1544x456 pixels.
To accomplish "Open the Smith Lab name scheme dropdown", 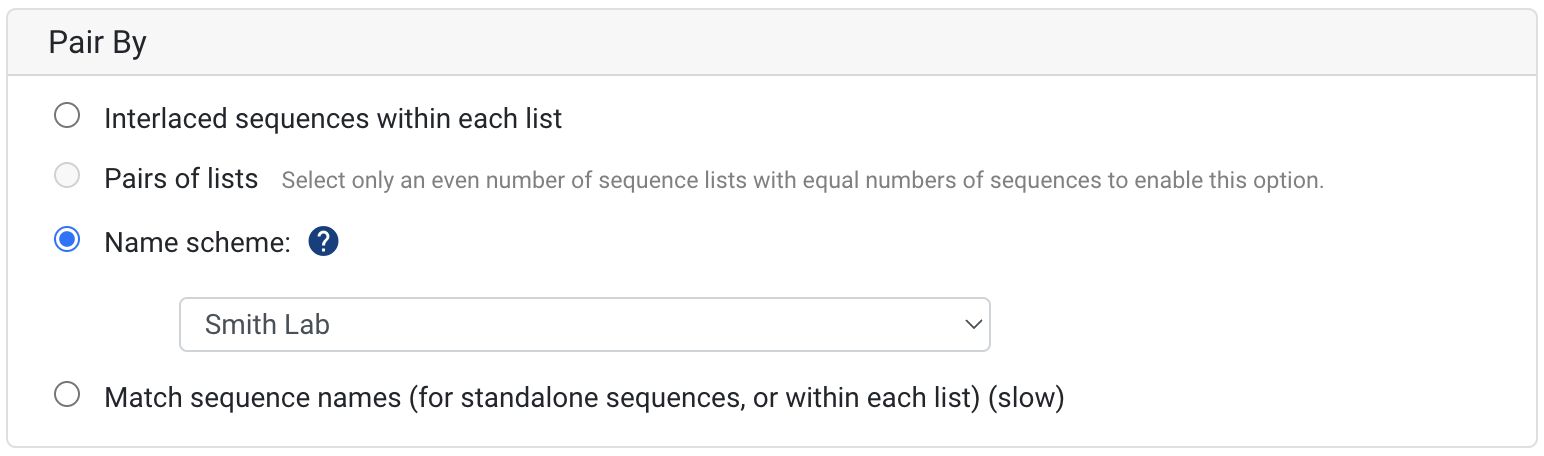I will coord(585,324).
